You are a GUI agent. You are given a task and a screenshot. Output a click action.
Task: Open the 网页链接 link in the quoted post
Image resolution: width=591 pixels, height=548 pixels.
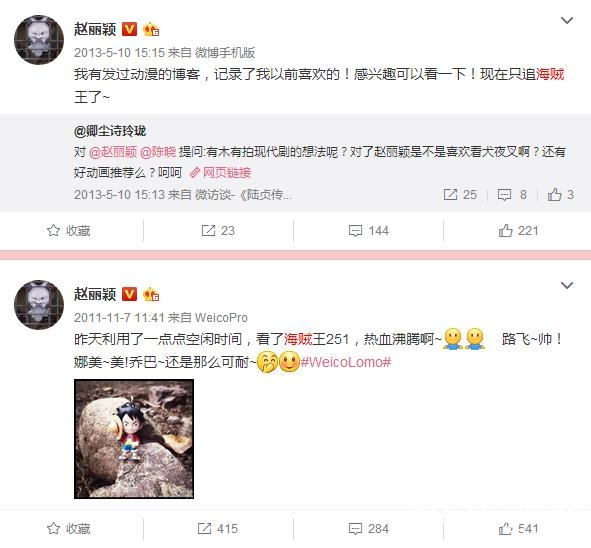point(220,173)
